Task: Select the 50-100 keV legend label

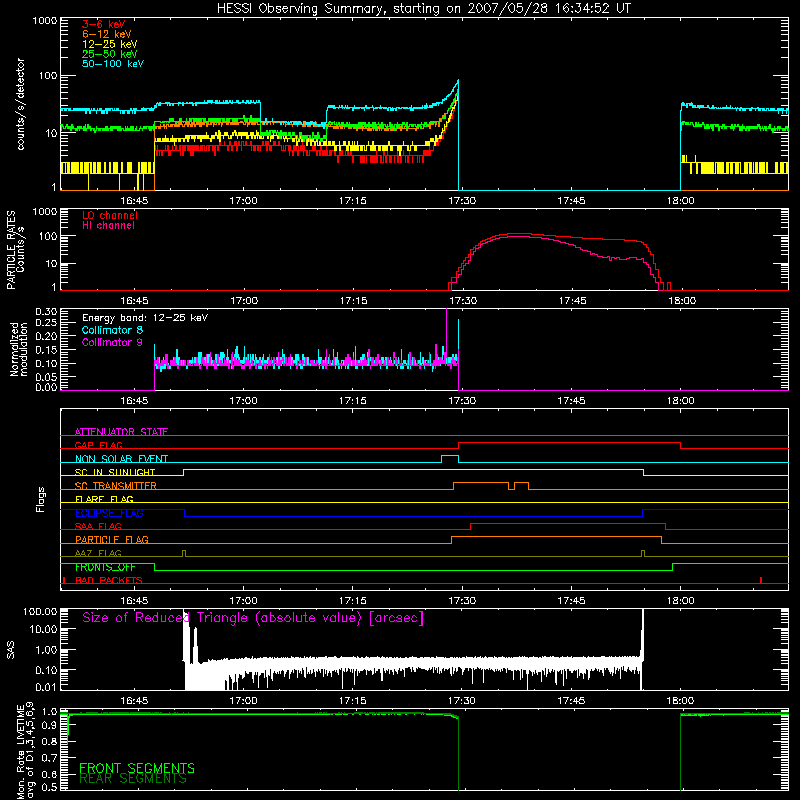Action: [113, 64]
